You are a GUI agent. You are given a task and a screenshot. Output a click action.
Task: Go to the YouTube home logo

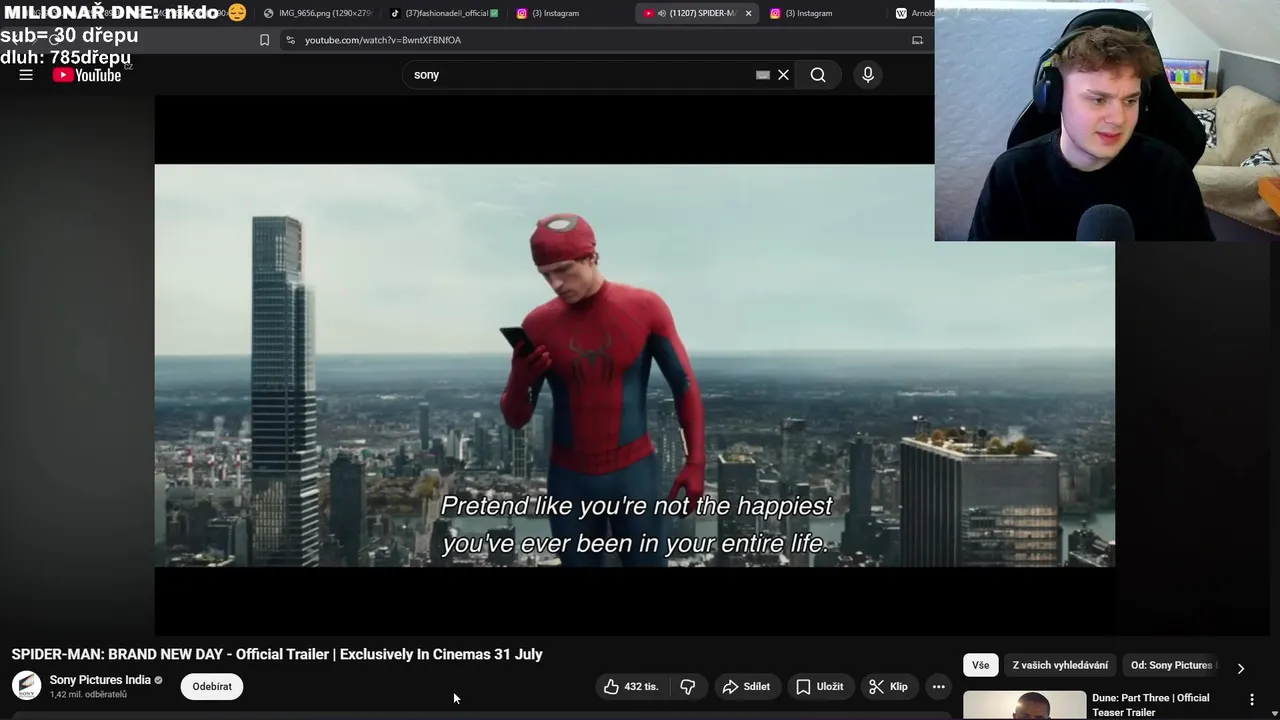click(87, 75)
